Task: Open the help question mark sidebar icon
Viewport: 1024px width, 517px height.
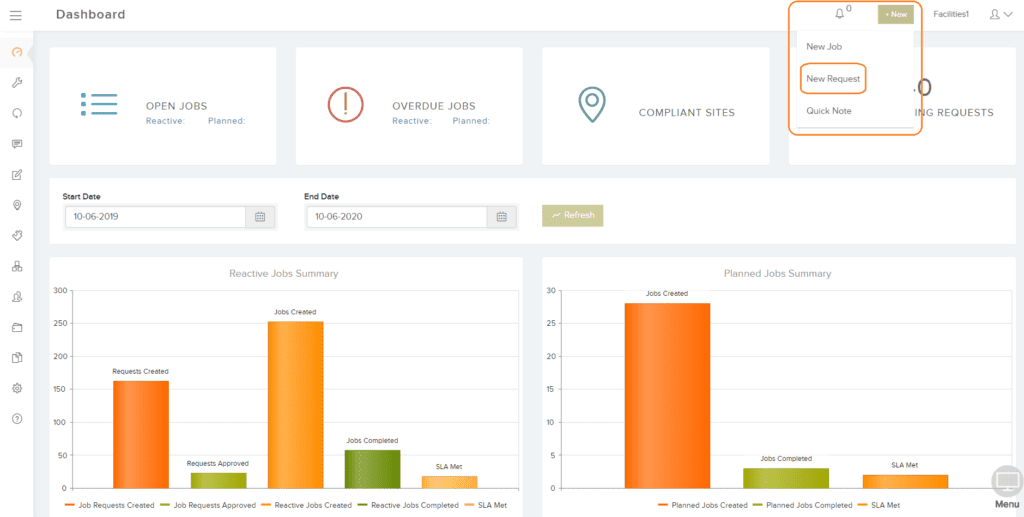Action: click(x=17, y=419)
